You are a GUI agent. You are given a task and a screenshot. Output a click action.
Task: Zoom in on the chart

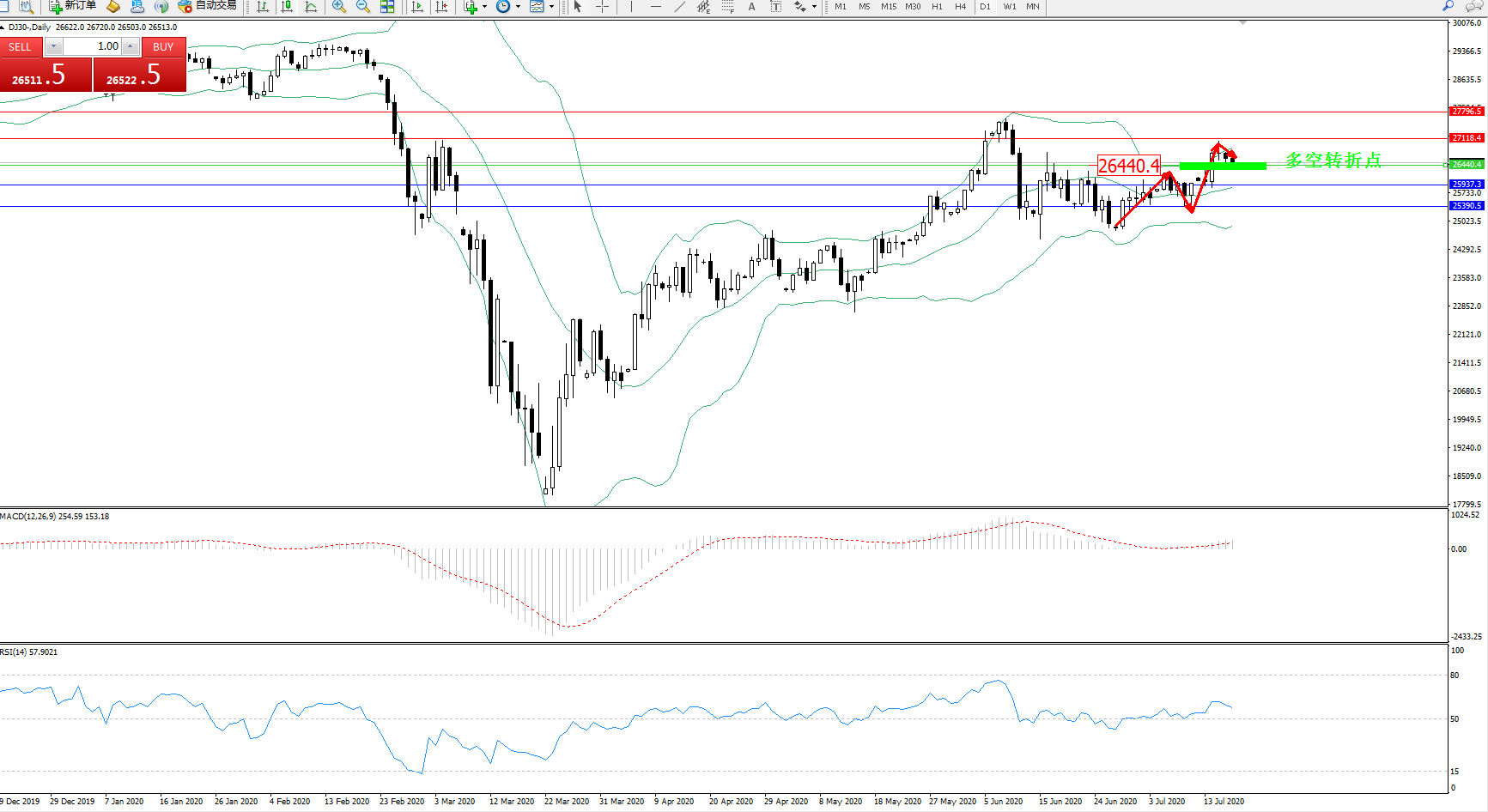(x=339, y=6)
